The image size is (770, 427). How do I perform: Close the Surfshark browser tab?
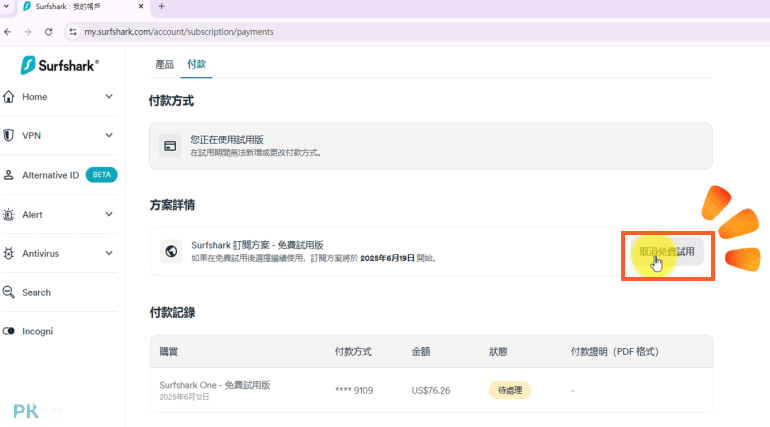[x=141, y=6]
